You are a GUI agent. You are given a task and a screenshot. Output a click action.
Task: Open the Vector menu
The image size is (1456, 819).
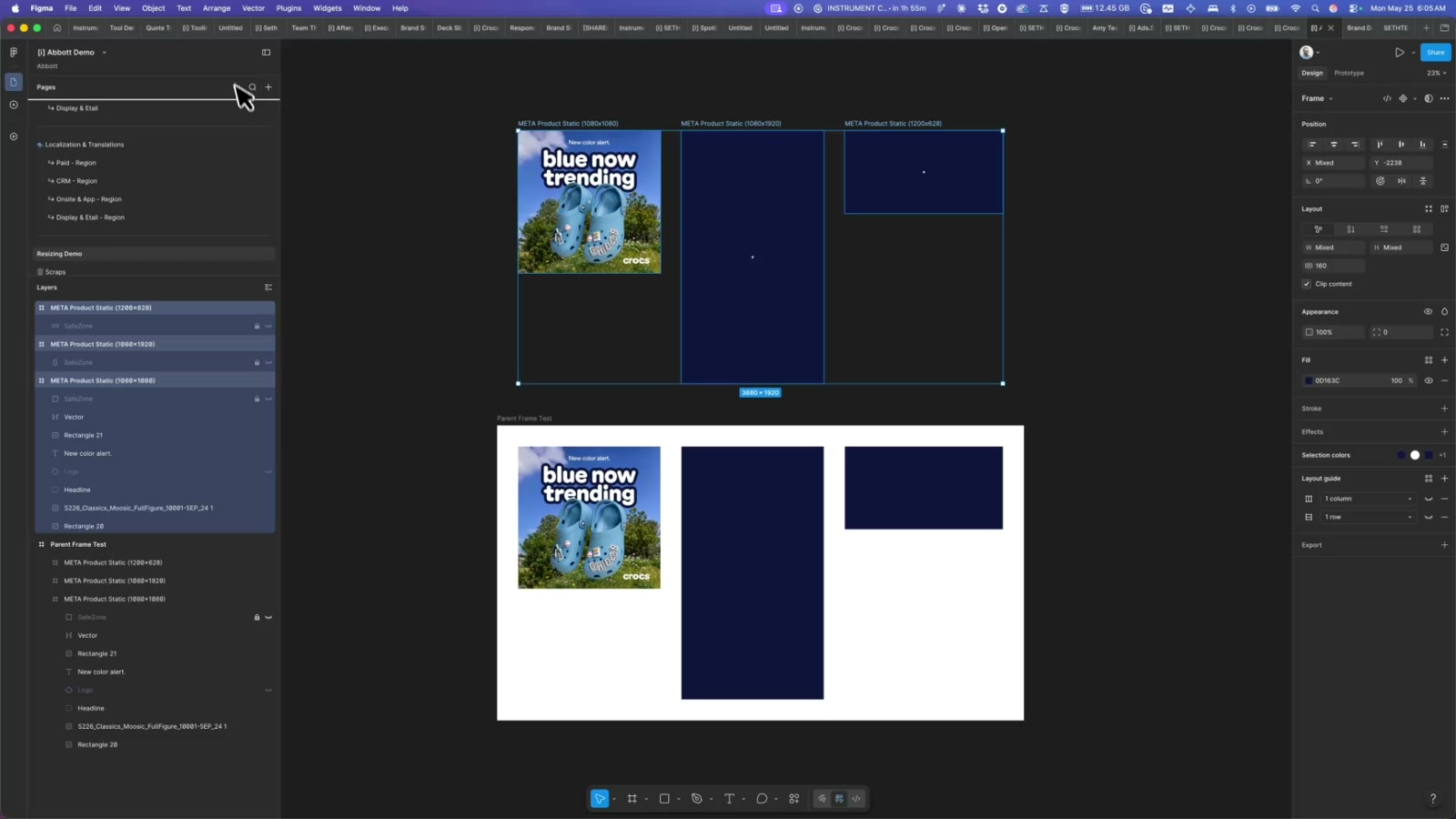coord(253,8)
